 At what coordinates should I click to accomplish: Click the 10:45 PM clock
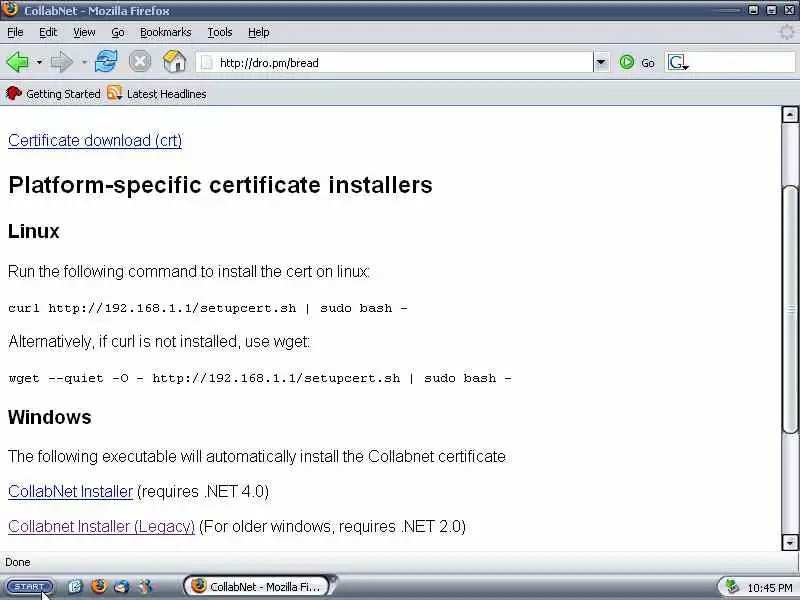pyautogui.click(x=769, y=588)
